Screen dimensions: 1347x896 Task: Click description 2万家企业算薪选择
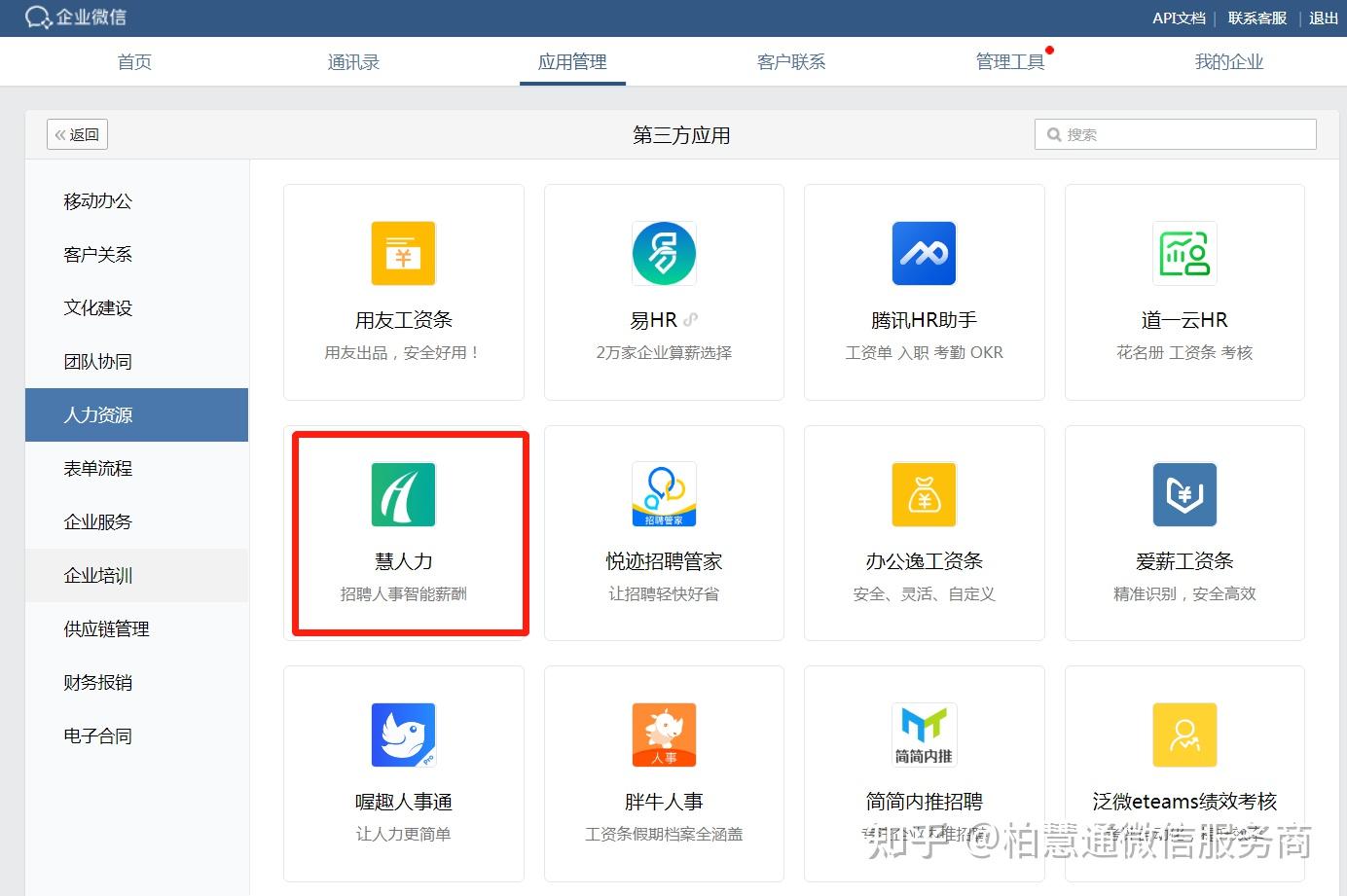coord(664,352)
